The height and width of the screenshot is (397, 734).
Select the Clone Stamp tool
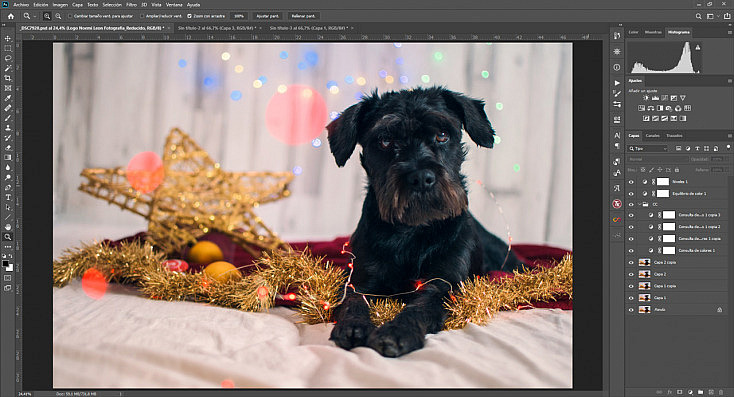click(8, 127)
